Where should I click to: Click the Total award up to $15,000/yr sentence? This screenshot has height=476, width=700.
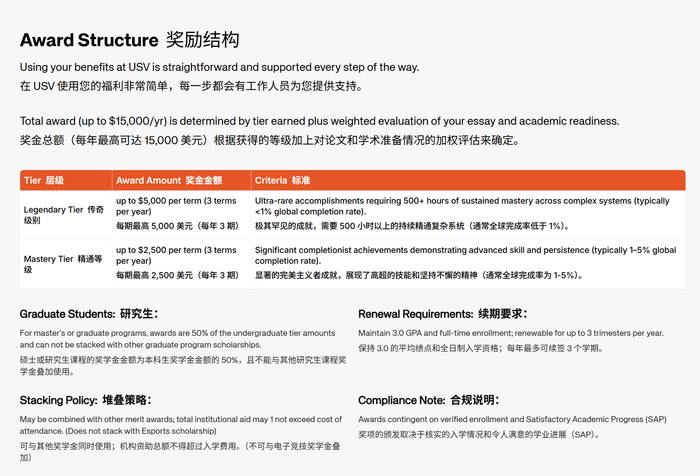tap(320, 121)
